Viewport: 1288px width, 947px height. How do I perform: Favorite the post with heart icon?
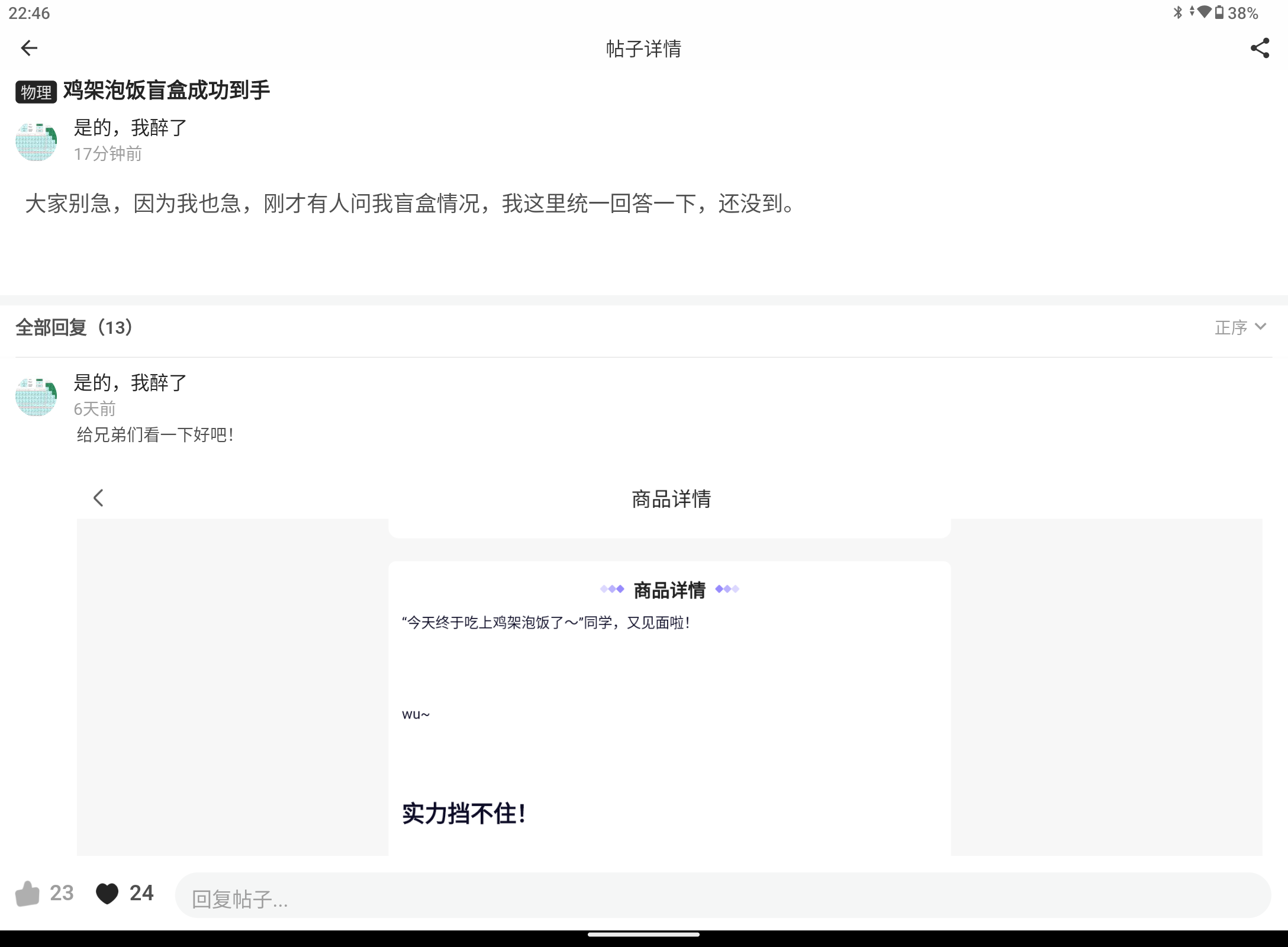[107, 894]
